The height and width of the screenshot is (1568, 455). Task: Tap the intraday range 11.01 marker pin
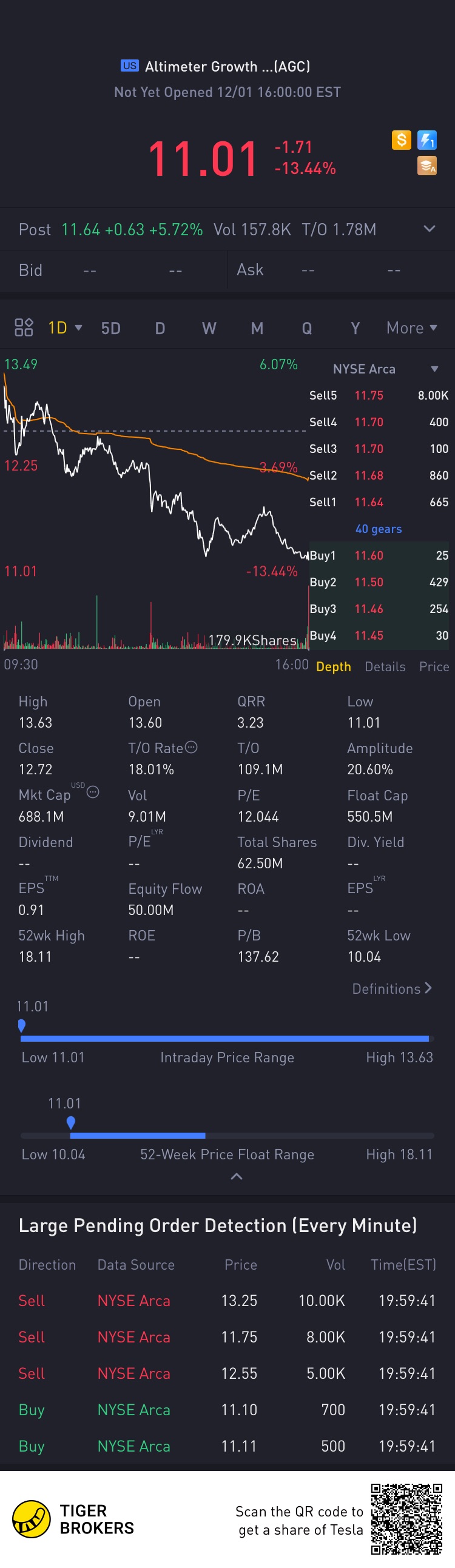(22, 1026)
